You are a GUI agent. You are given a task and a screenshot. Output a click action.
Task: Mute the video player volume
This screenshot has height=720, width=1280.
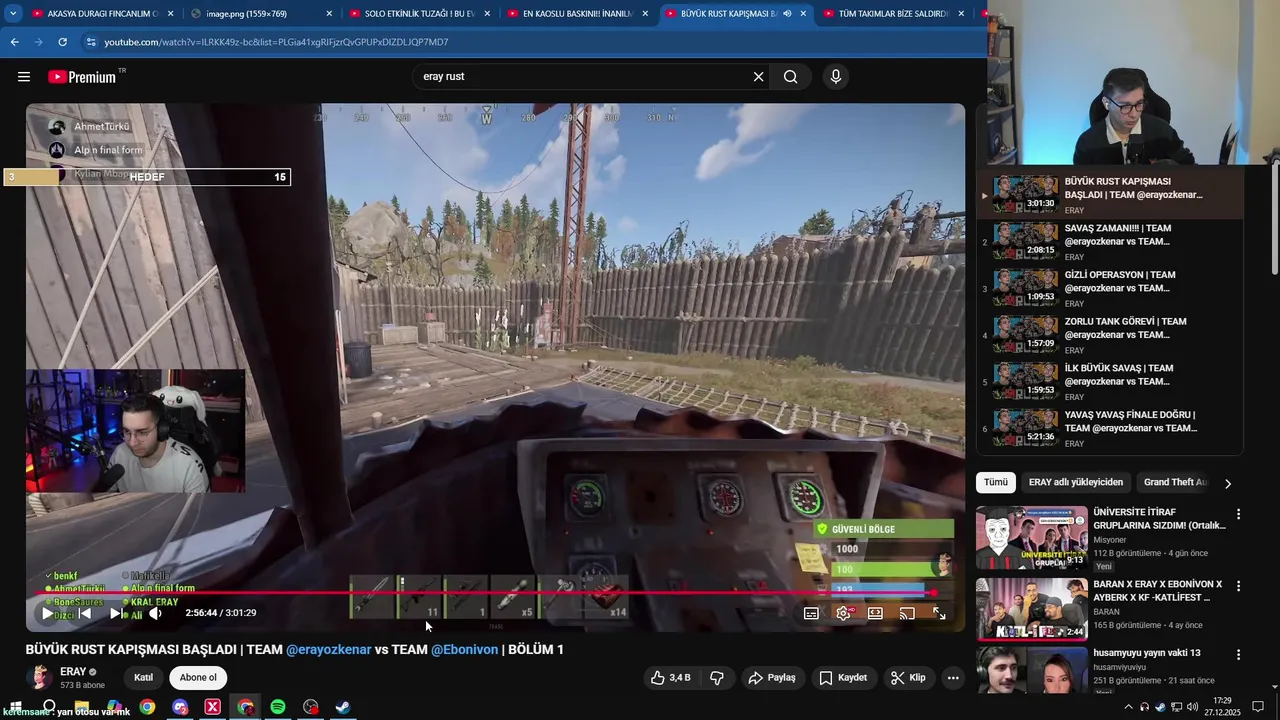tap(155, 613)
